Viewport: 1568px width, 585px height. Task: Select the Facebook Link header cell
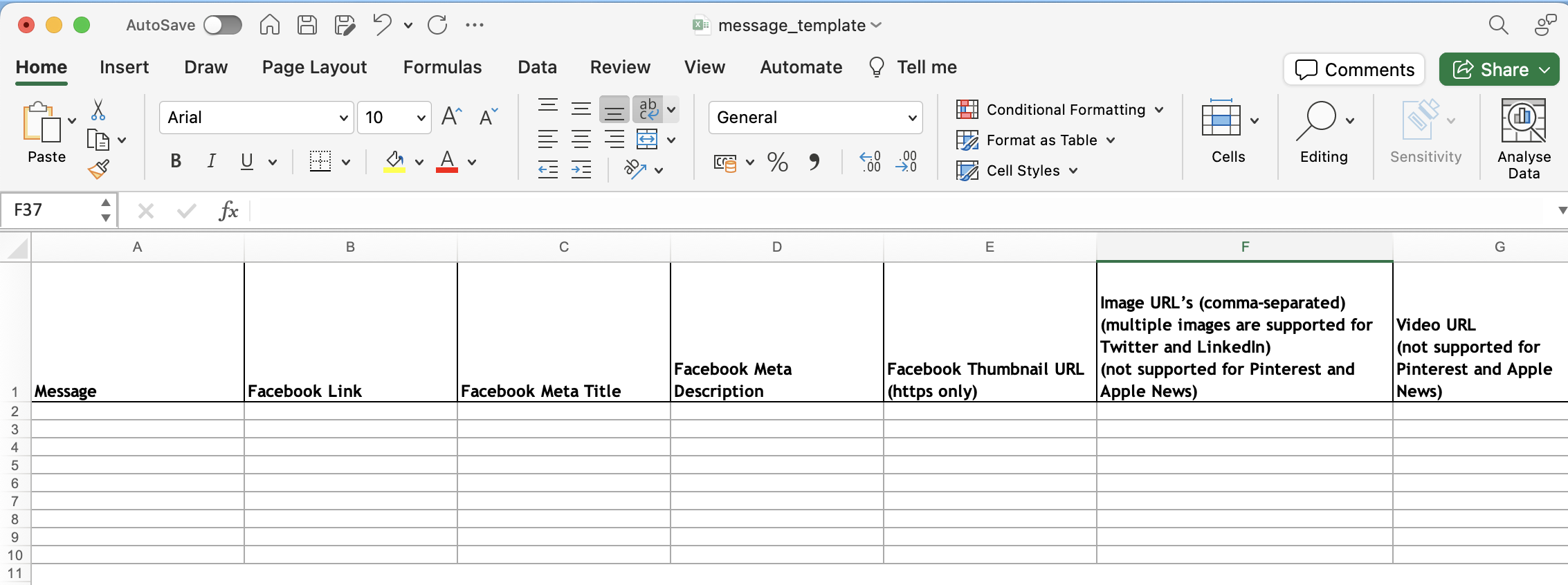point(351,333)
